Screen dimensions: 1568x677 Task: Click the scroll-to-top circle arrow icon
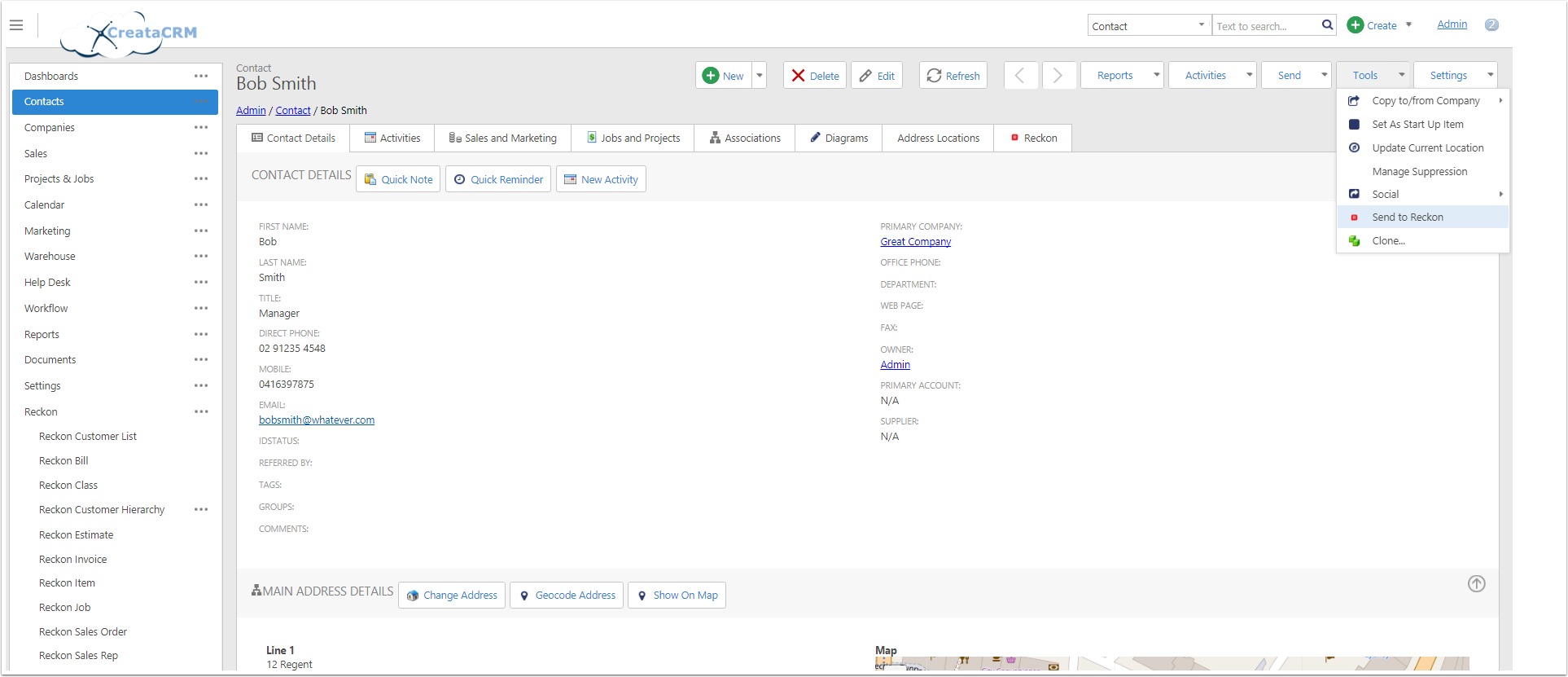pos(1476,583)
